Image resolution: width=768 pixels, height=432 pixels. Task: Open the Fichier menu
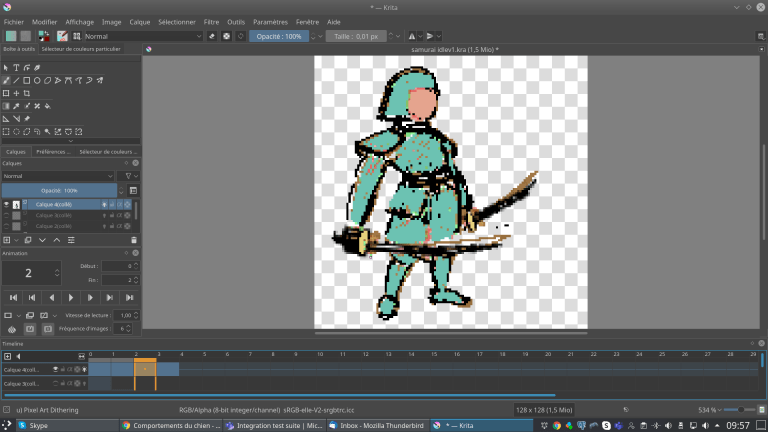click(14, 22)
